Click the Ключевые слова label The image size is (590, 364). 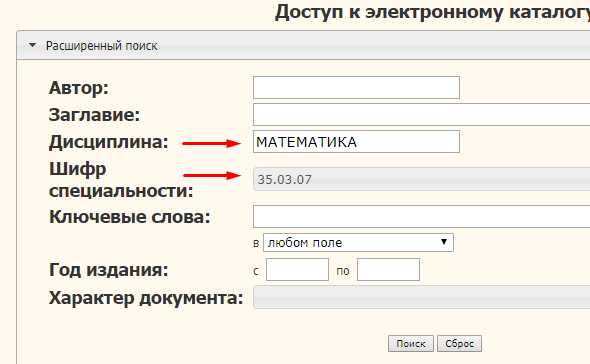(x=129, y=217)
